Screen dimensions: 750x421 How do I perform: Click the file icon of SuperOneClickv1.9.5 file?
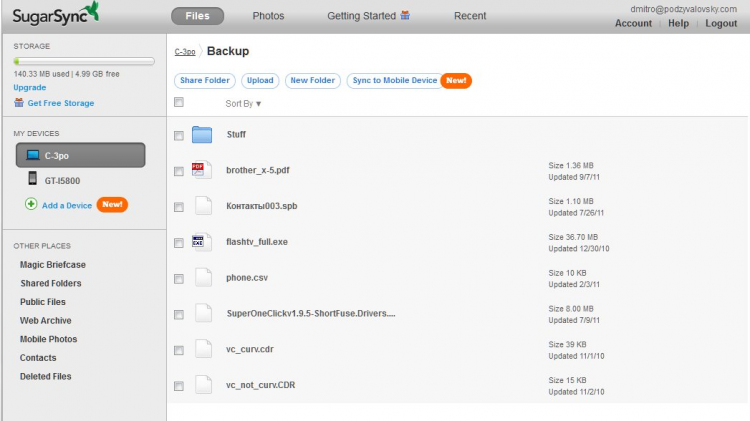pyautogui.click(x=203, y=313)
